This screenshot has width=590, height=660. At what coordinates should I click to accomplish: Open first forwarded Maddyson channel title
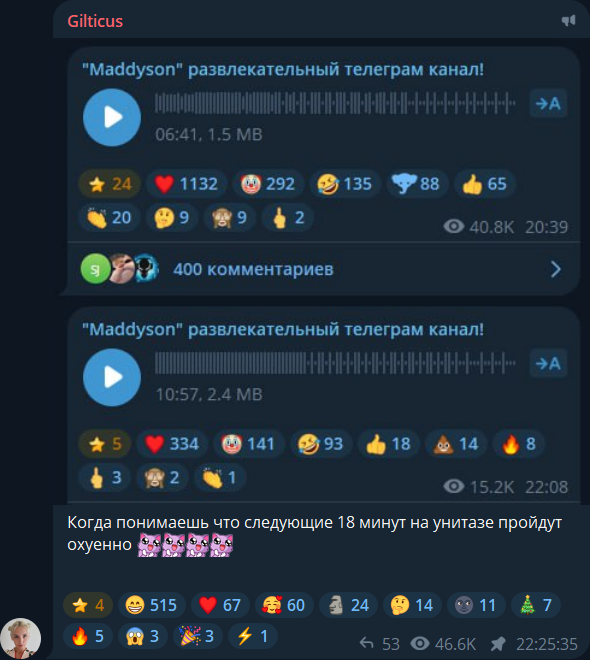(283, 69)
